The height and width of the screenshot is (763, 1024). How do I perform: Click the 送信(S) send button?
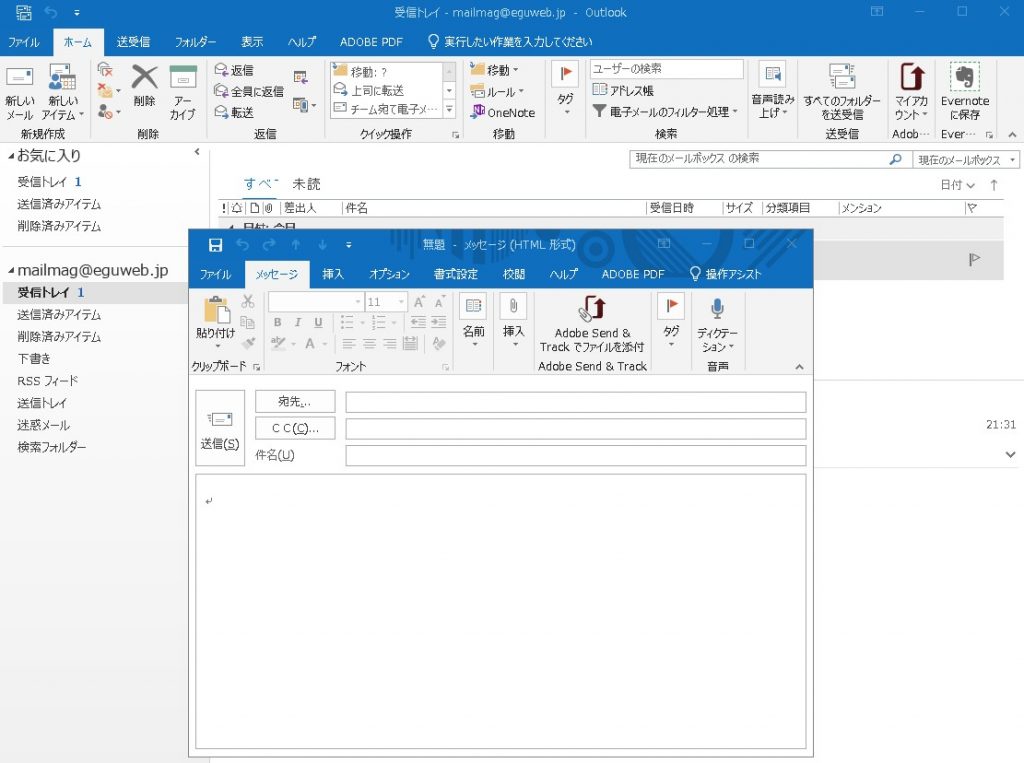(x=220, y=428)
